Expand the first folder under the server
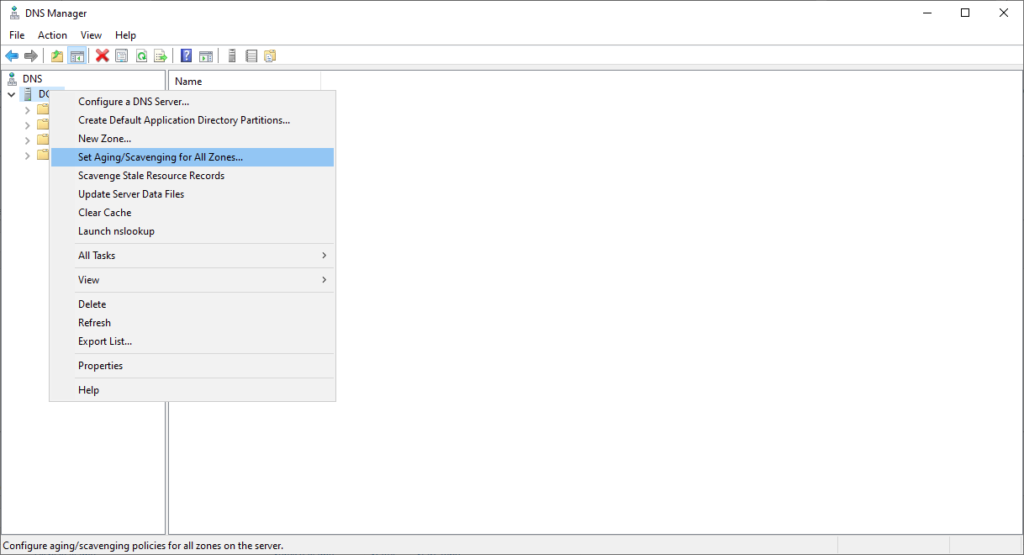The image size is (1024, 555). 27,110
